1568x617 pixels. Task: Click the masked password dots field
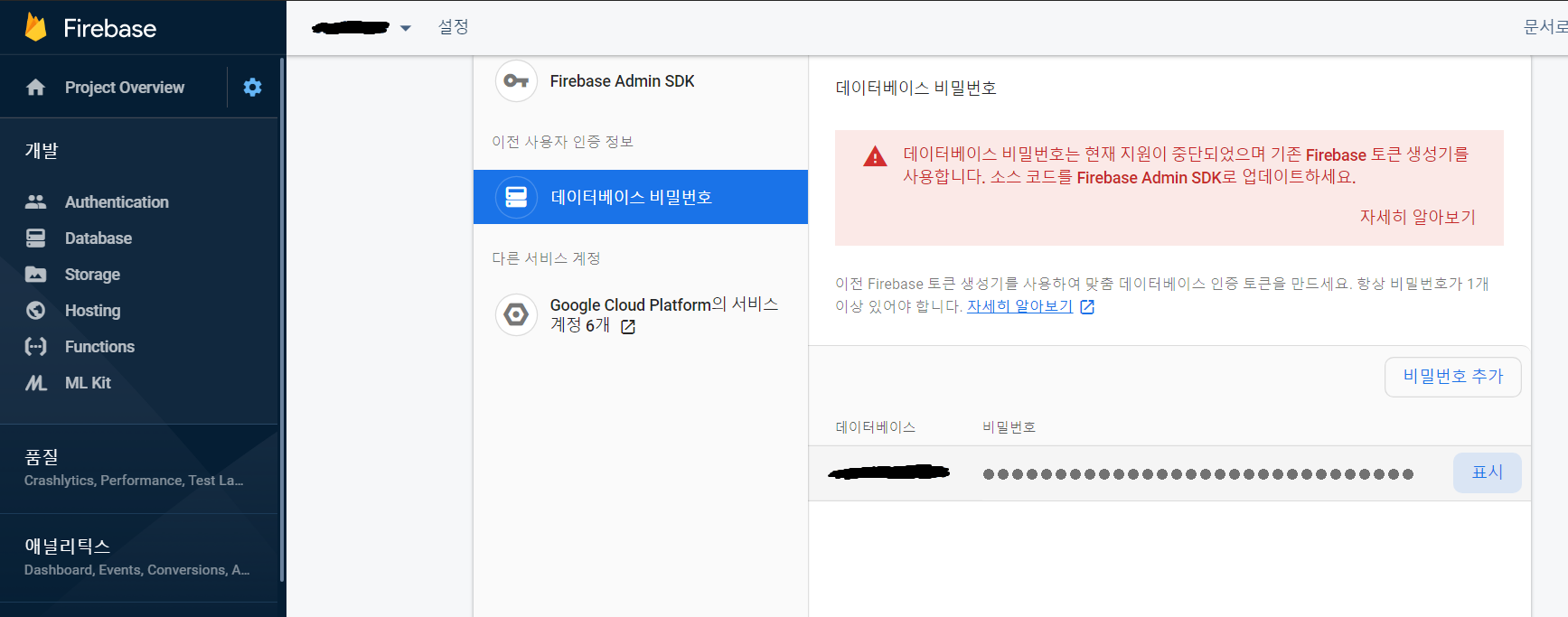[1198, 473]
